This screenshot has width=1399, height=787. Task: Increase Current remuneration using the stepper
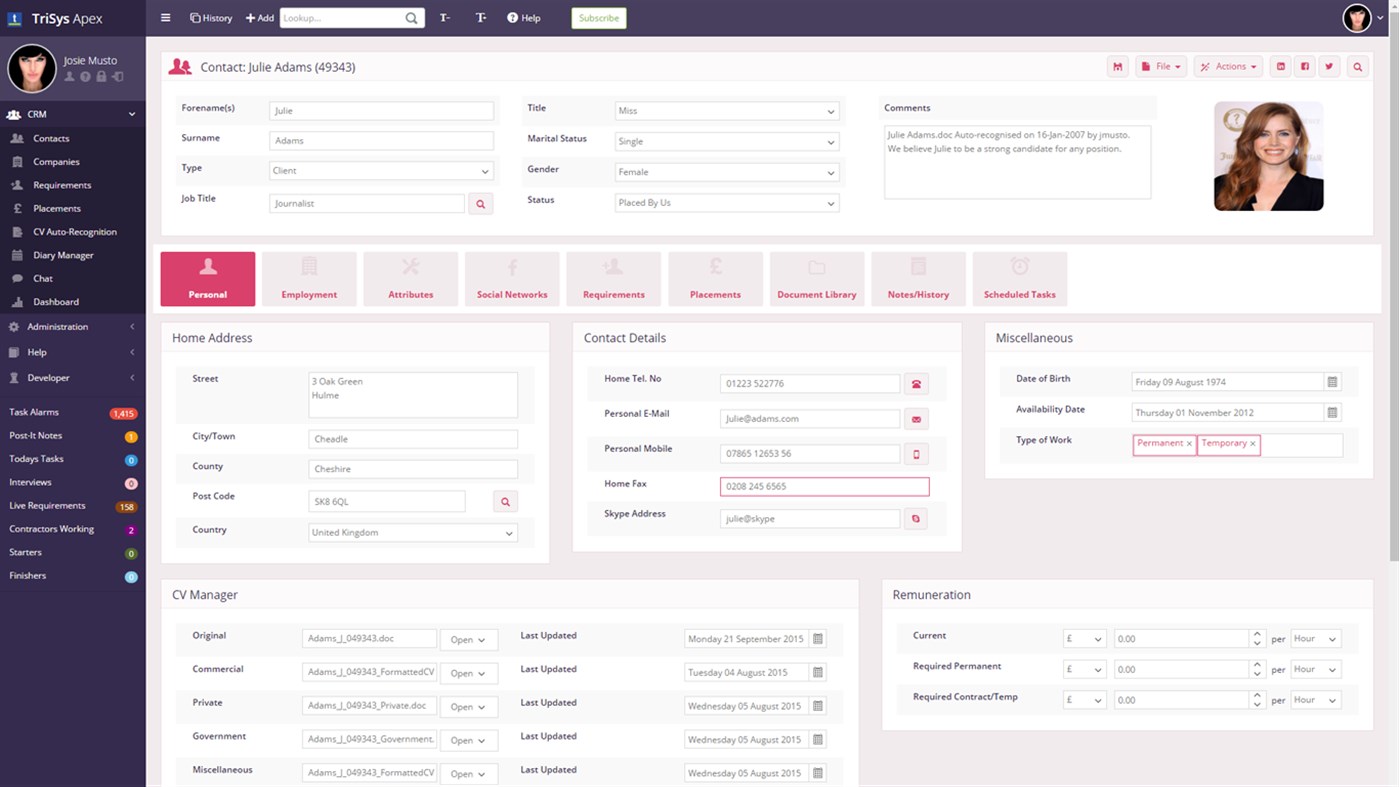point(1257,633)
